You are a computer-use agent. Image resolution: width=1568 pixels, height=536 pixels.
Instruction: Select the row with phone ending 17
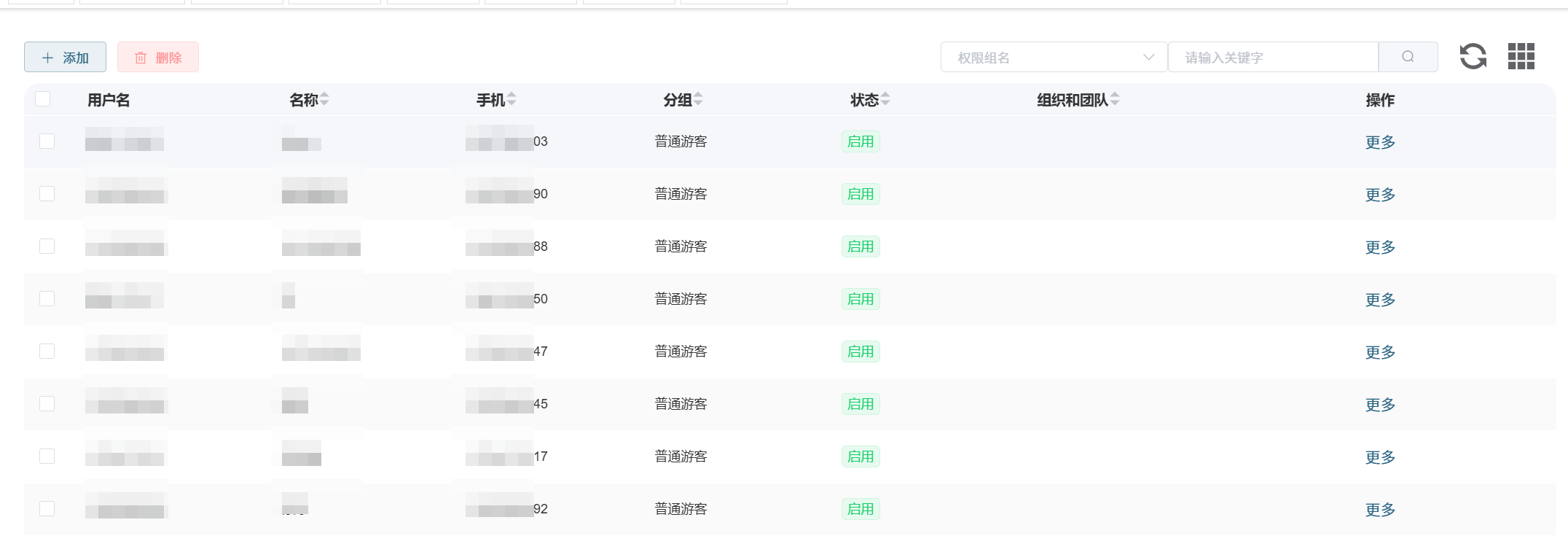(x=47, y=456)
